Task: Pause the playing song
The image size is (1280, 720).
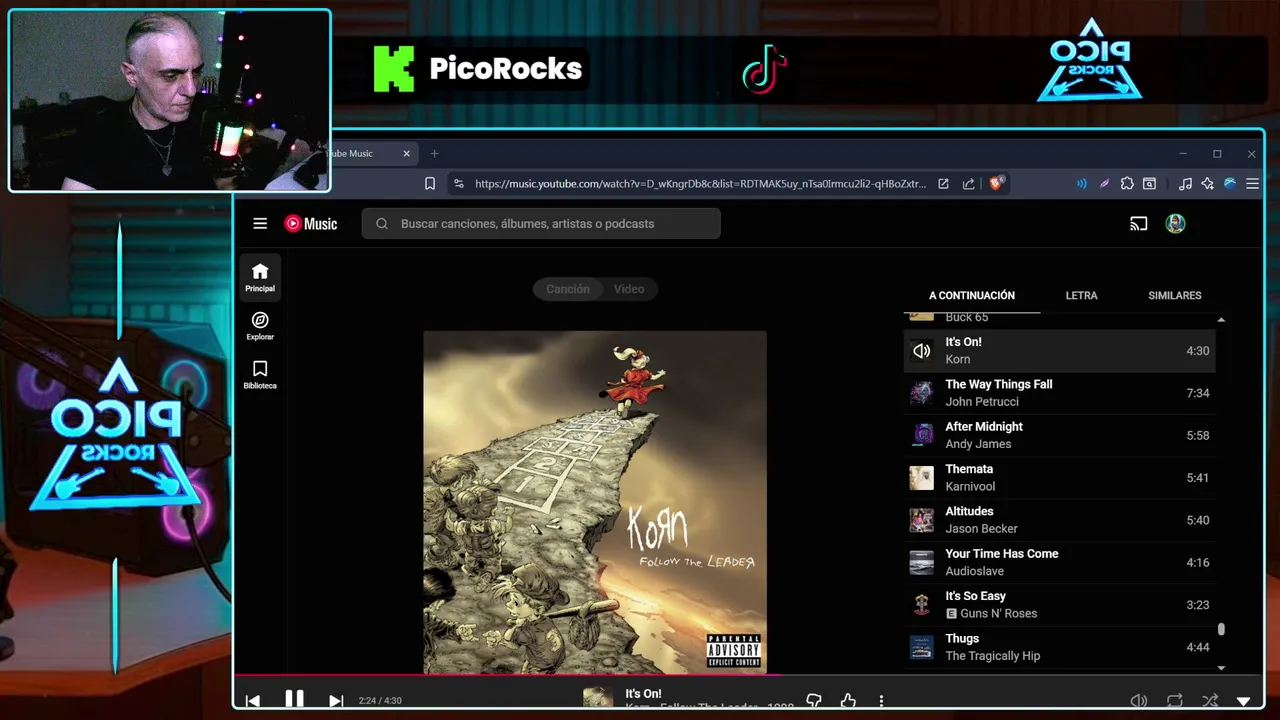Action: pos(294,699)
